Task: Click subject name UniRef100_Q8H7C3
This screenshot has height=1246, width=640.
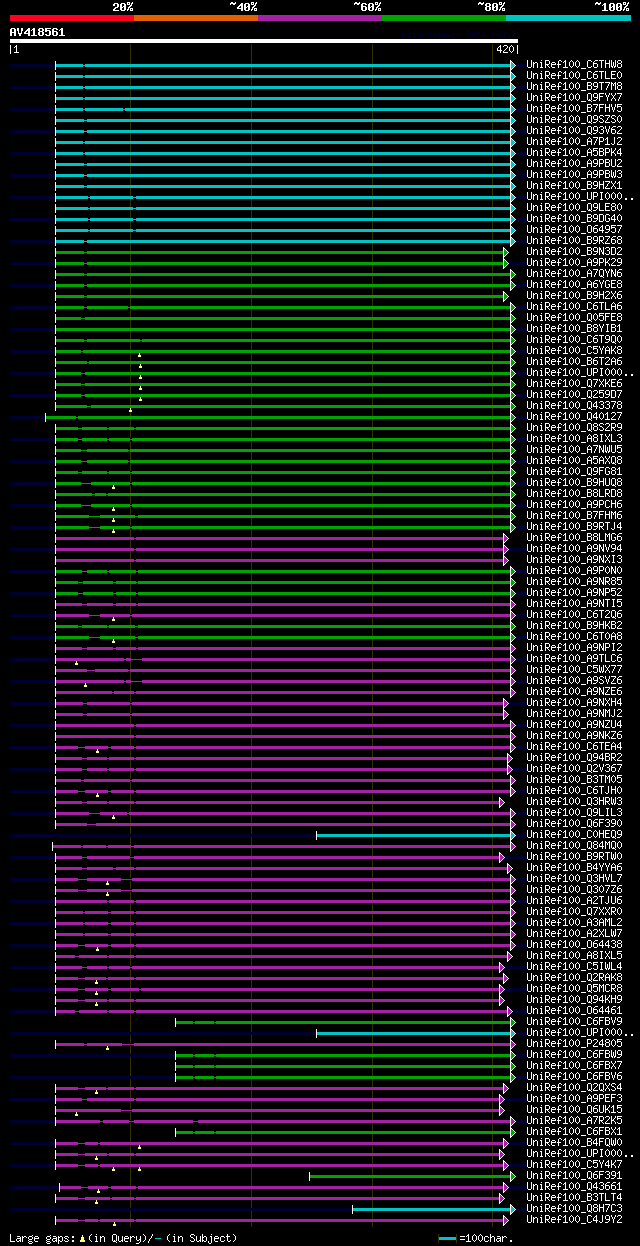Action: click(x=574, y=1209)
